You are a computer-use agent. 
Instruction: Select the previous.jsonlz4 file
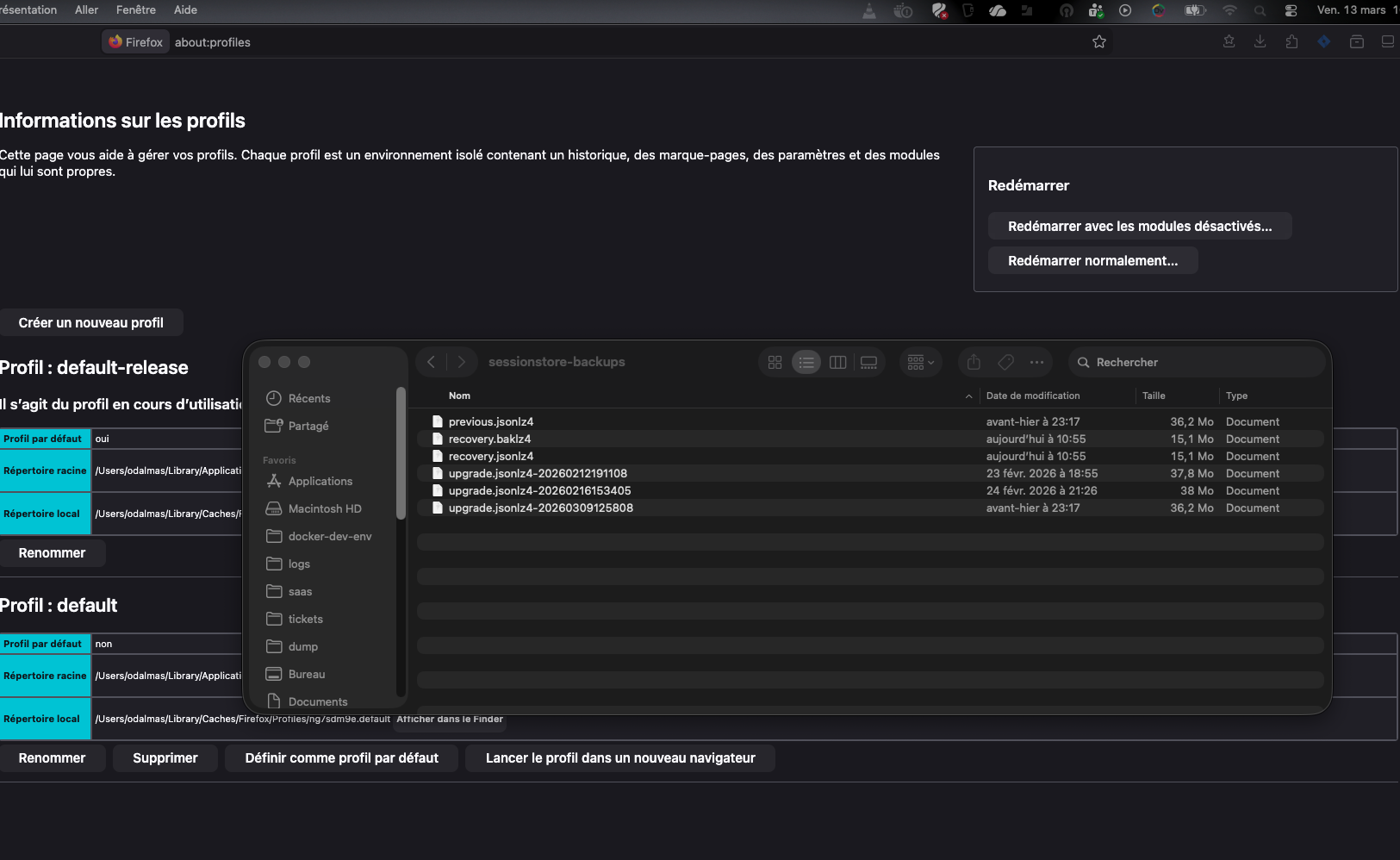[870, 421]
